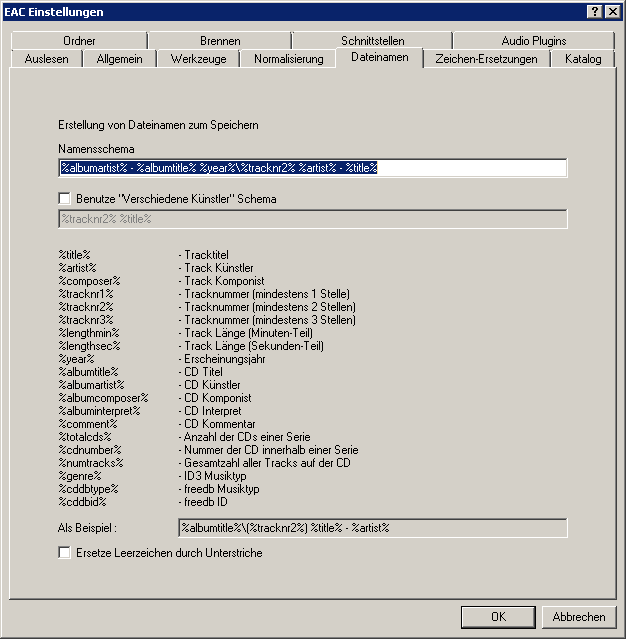
Task: Select the Dateinamen tab
Action: (379, 58)
